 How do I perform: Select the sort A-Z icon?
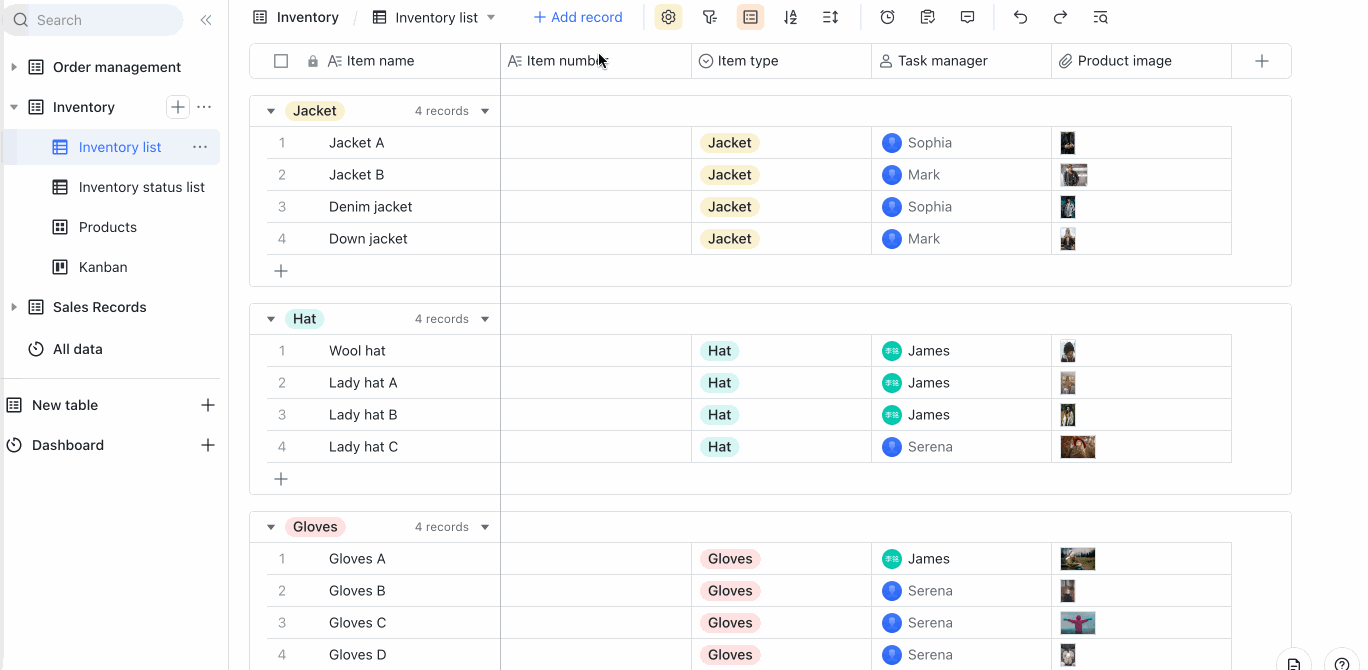[x=790, y=17]
